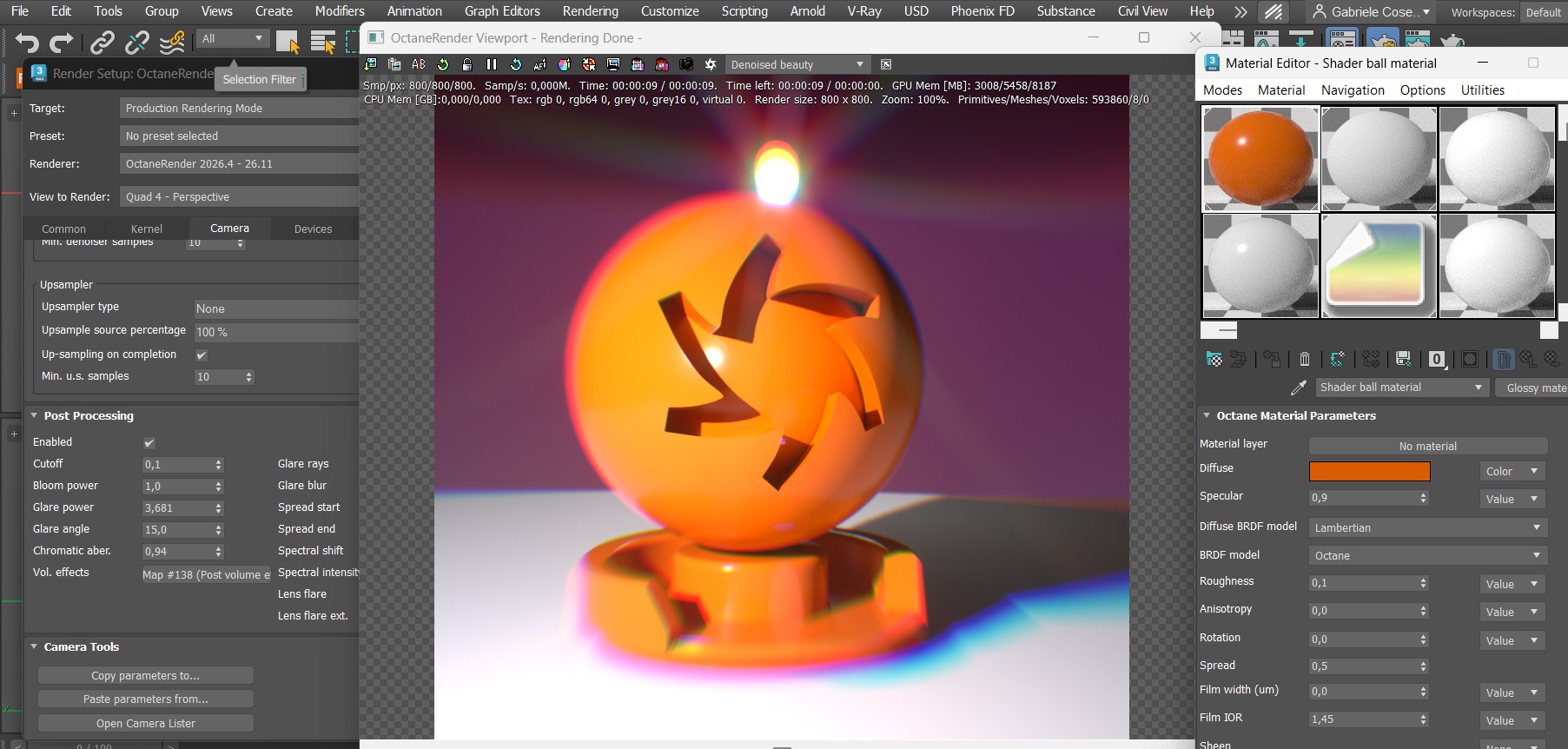Pick material with the eyedropper tool

1299,388
